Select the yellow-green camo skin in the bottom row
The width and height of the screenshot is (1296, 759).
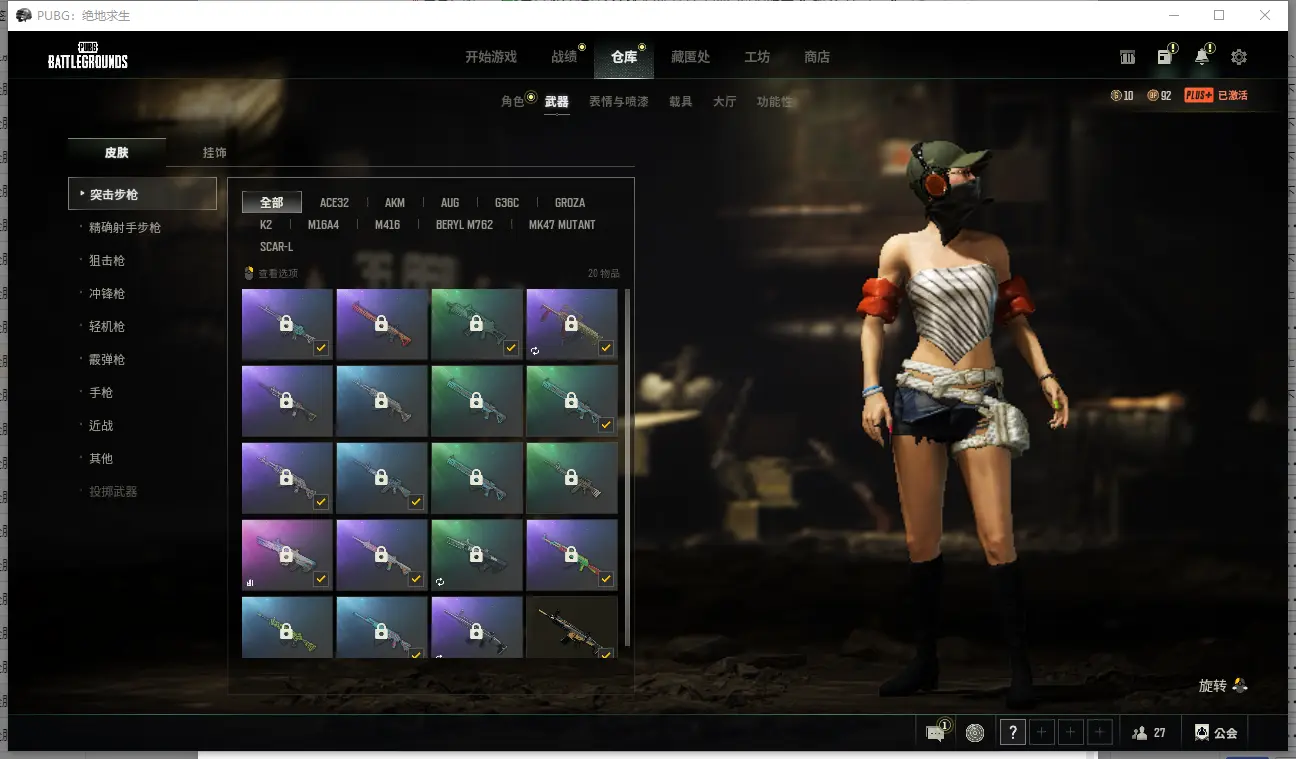[287, 627]
